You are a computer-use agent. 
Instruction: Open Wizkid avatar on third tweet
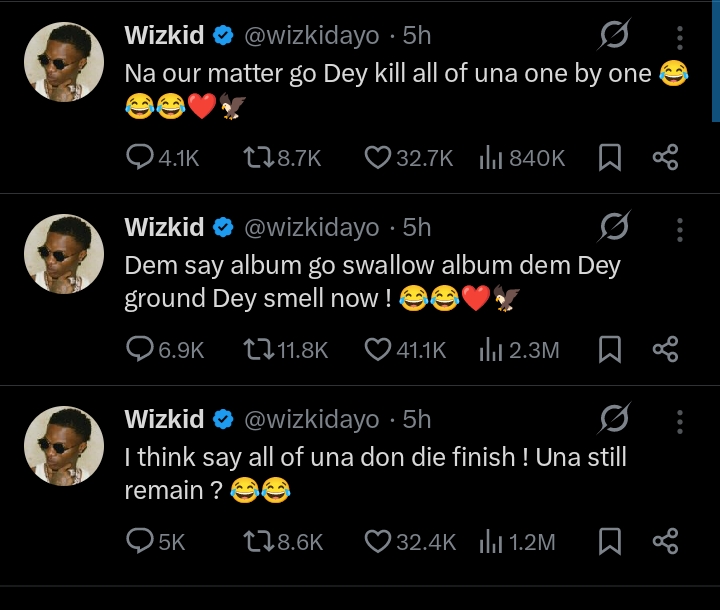click(64, 446)
